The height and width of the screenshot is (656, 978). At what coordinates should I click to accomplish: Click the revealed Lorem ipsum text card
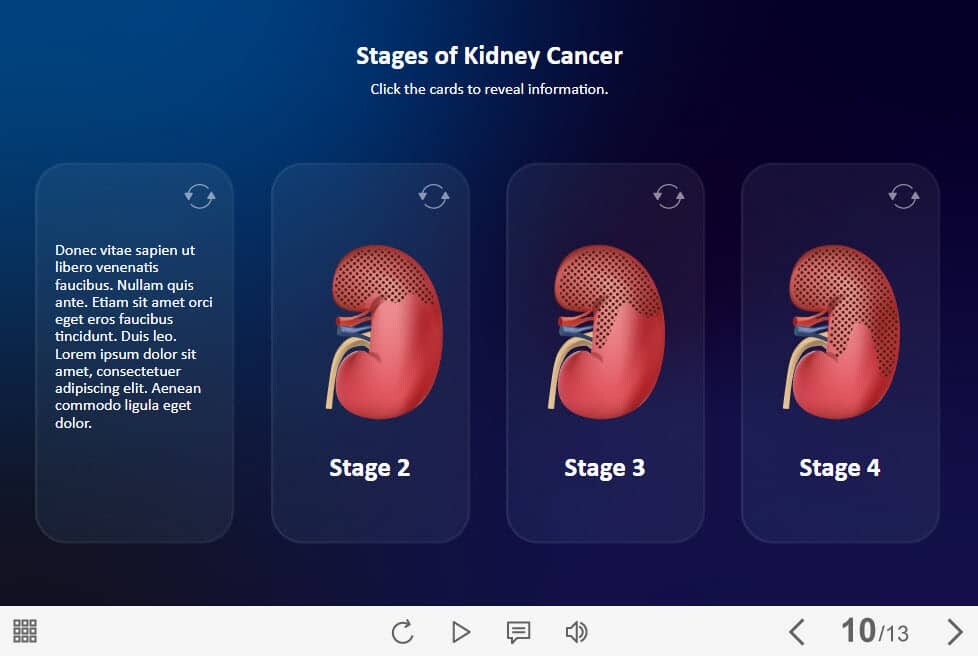(134, 336)
